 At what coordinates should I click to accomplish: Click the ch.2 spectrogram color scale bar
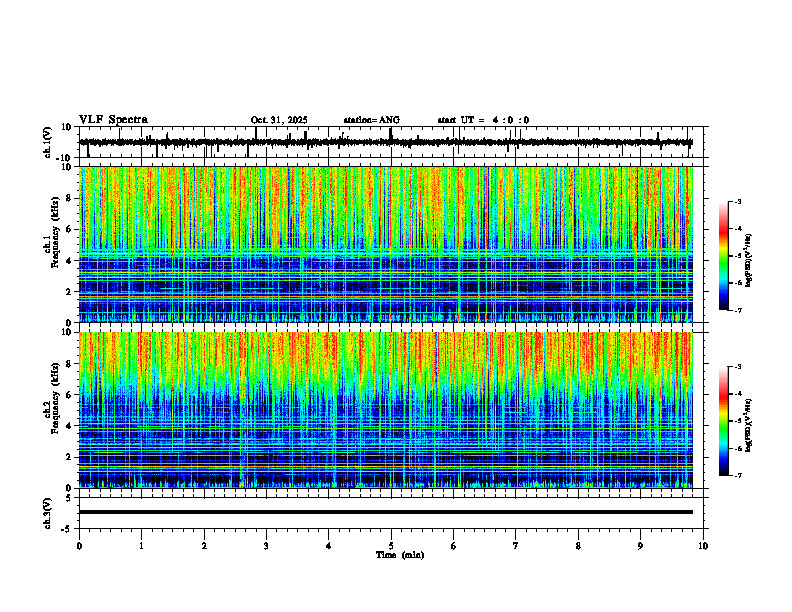pyautogui.click(x=723, y=421)
